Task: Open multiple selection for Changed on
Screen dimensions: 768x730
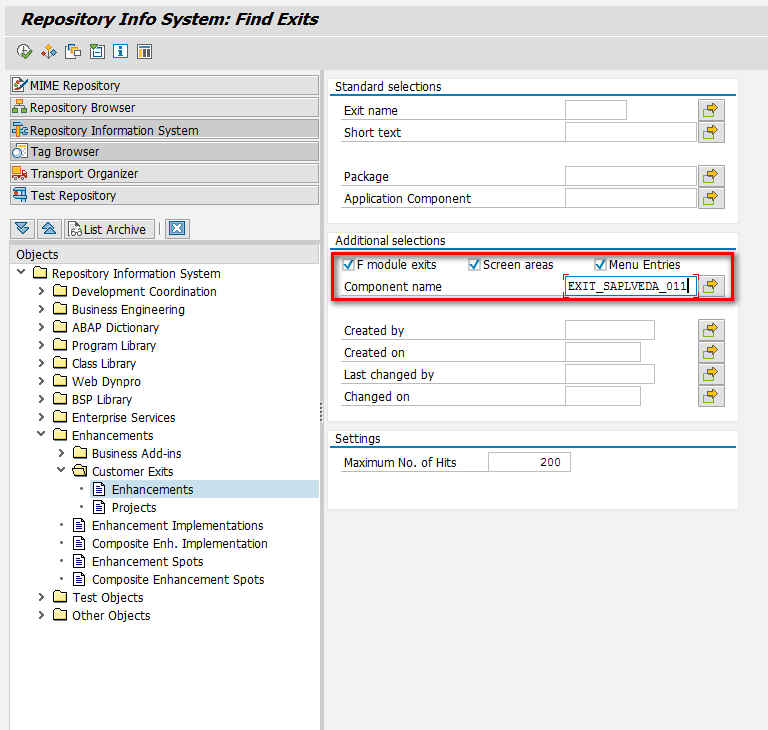Action: [711, 396]
